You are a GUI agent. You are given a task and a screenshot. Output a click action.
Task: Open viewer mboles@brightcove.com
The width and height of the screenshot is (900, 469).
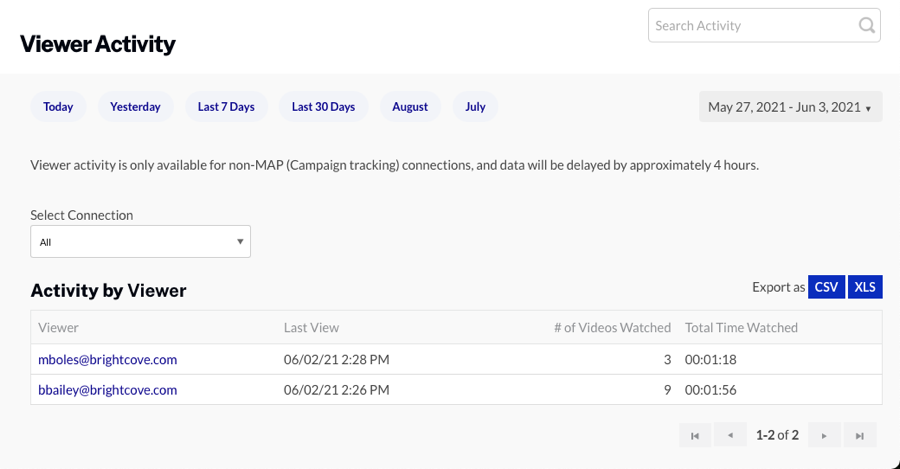pos(107,360)
